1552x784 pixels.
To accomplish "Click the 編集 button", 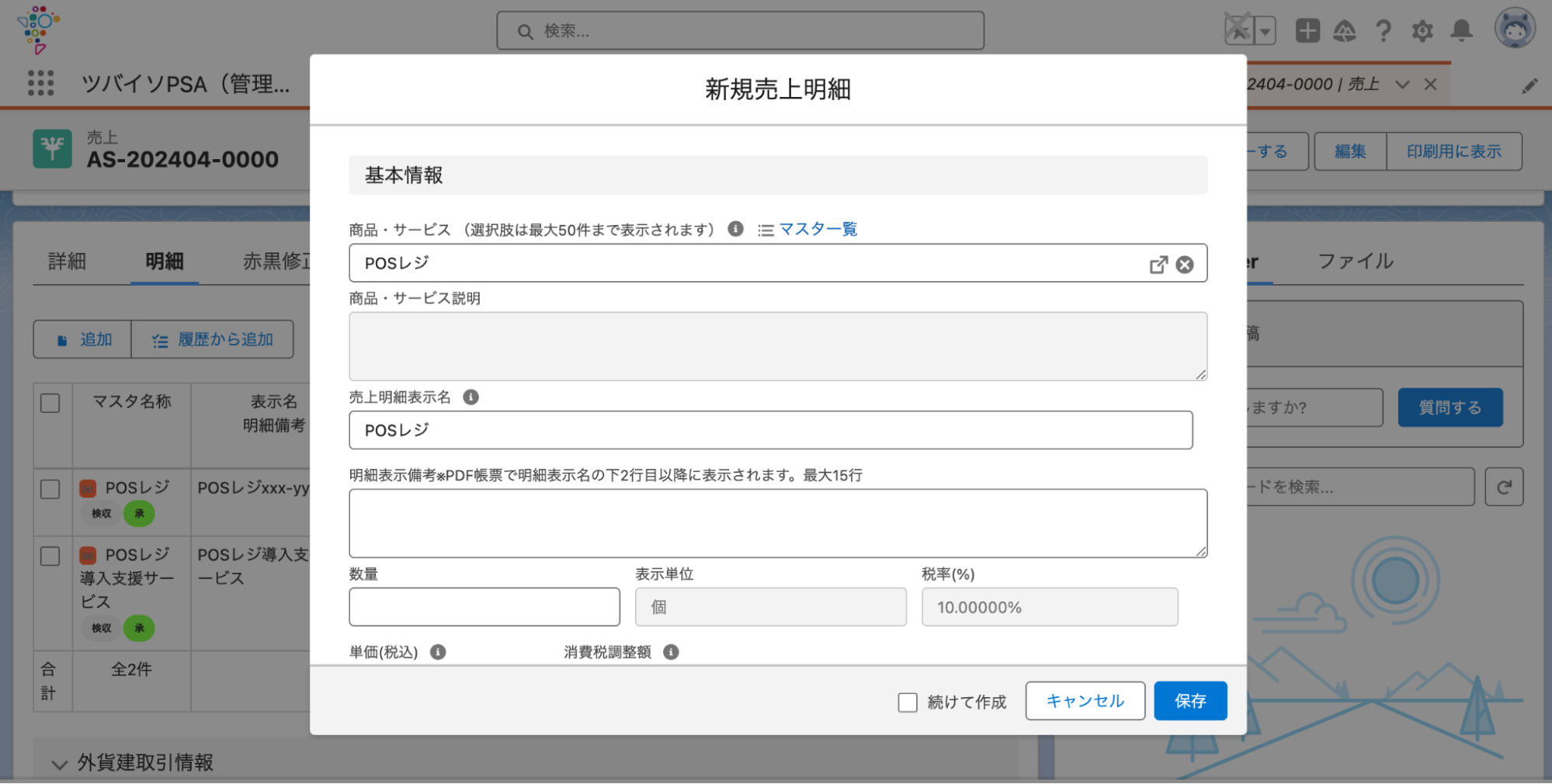I will (x=1350, y=151).
